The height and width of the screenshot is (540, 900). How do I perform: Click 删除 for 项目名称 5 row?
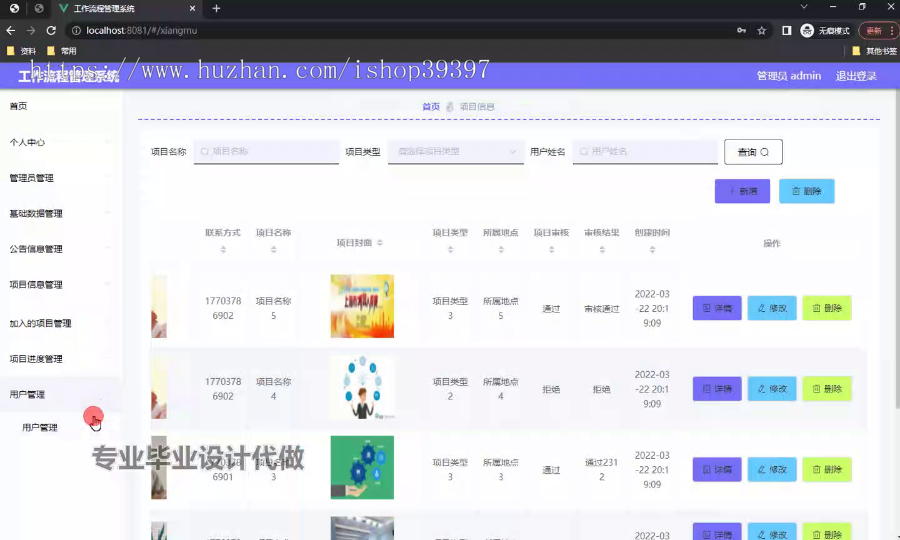point(827,308)
